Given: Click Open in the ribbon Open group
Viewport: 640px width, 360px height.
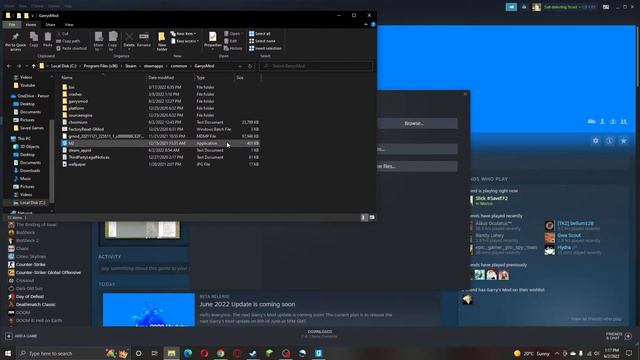Looking at the screenshot, I should 232,34.
